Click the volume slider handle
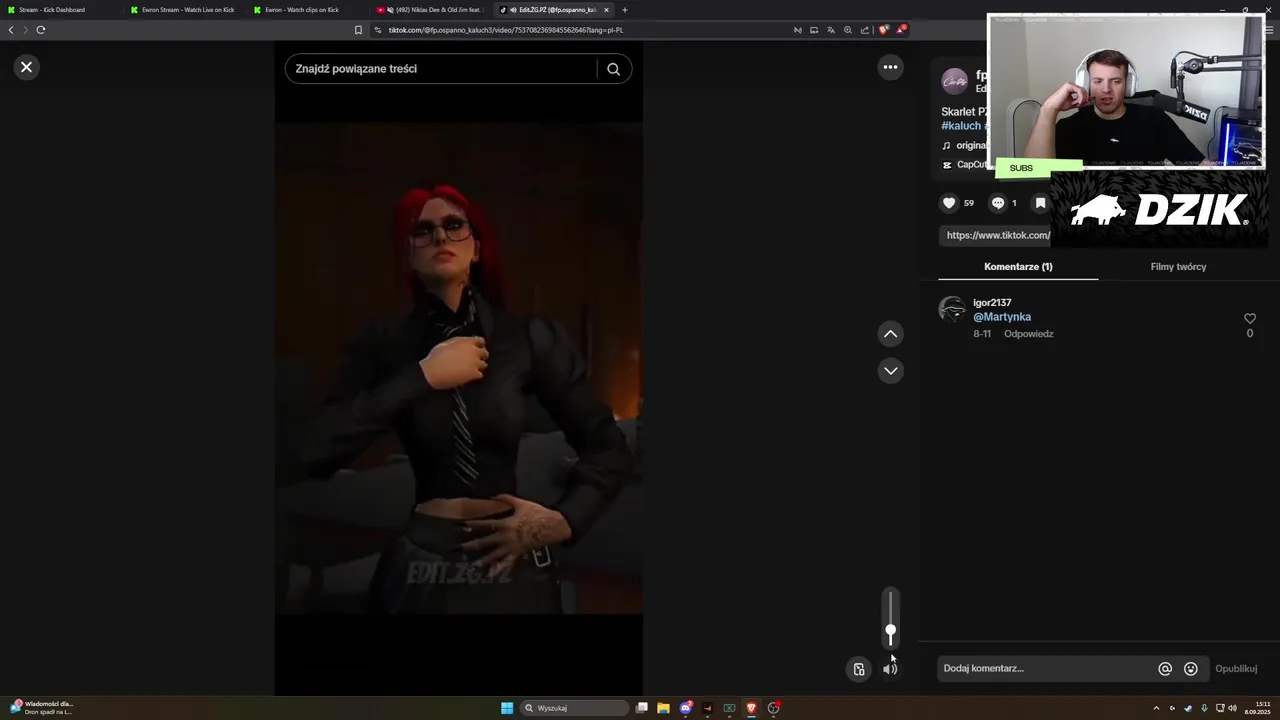1280x720 pixels. pyautogui.click(x=890, y=632)
